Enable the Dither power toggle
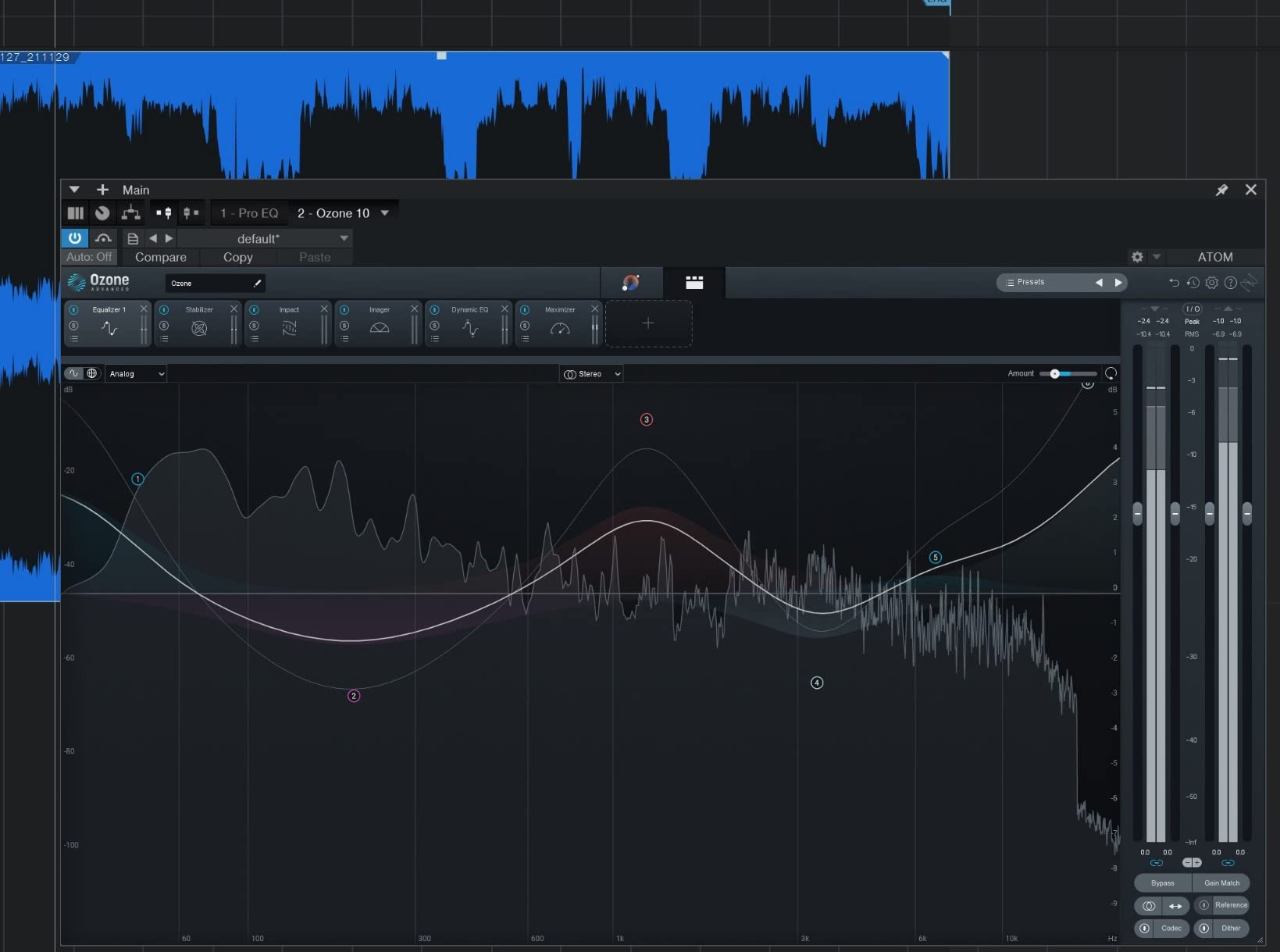Viewport: 1280px width, 952px height. (x=1204, y=929)
